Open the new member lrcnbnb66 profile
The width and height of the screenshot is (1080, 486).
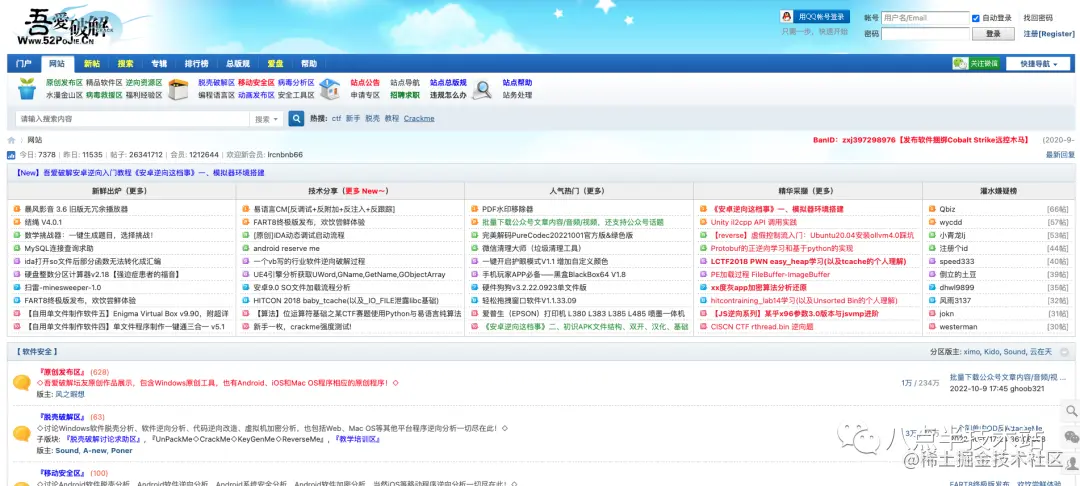[284, 155]
